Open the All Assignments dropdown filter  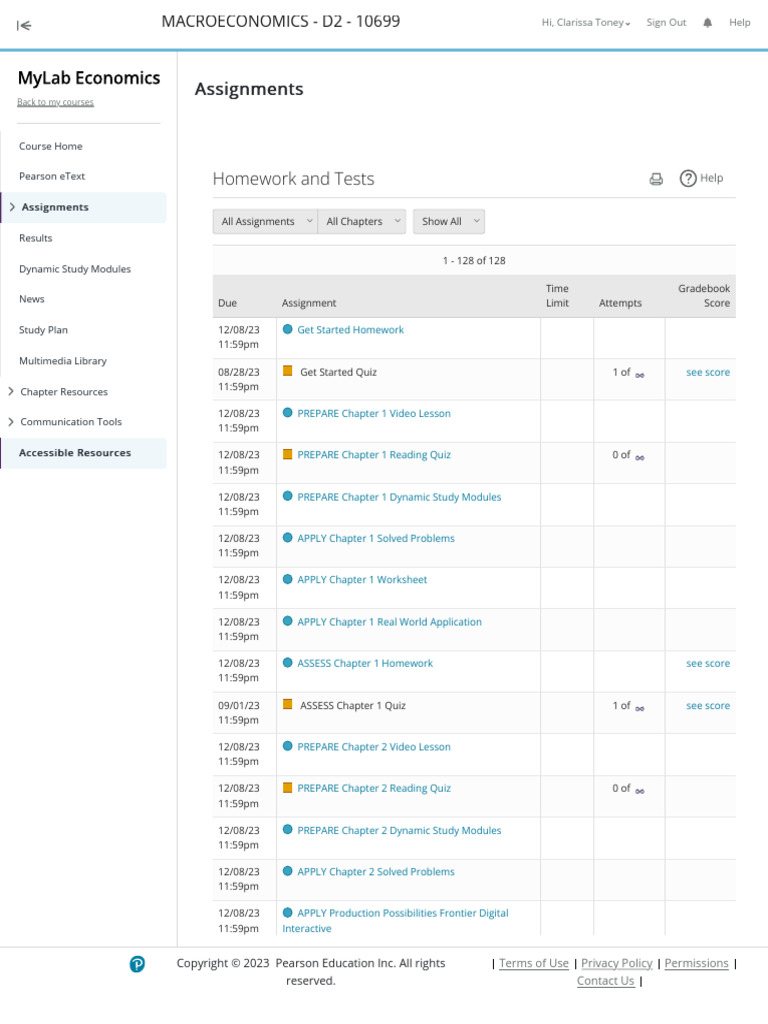click(x=265, y=221)
